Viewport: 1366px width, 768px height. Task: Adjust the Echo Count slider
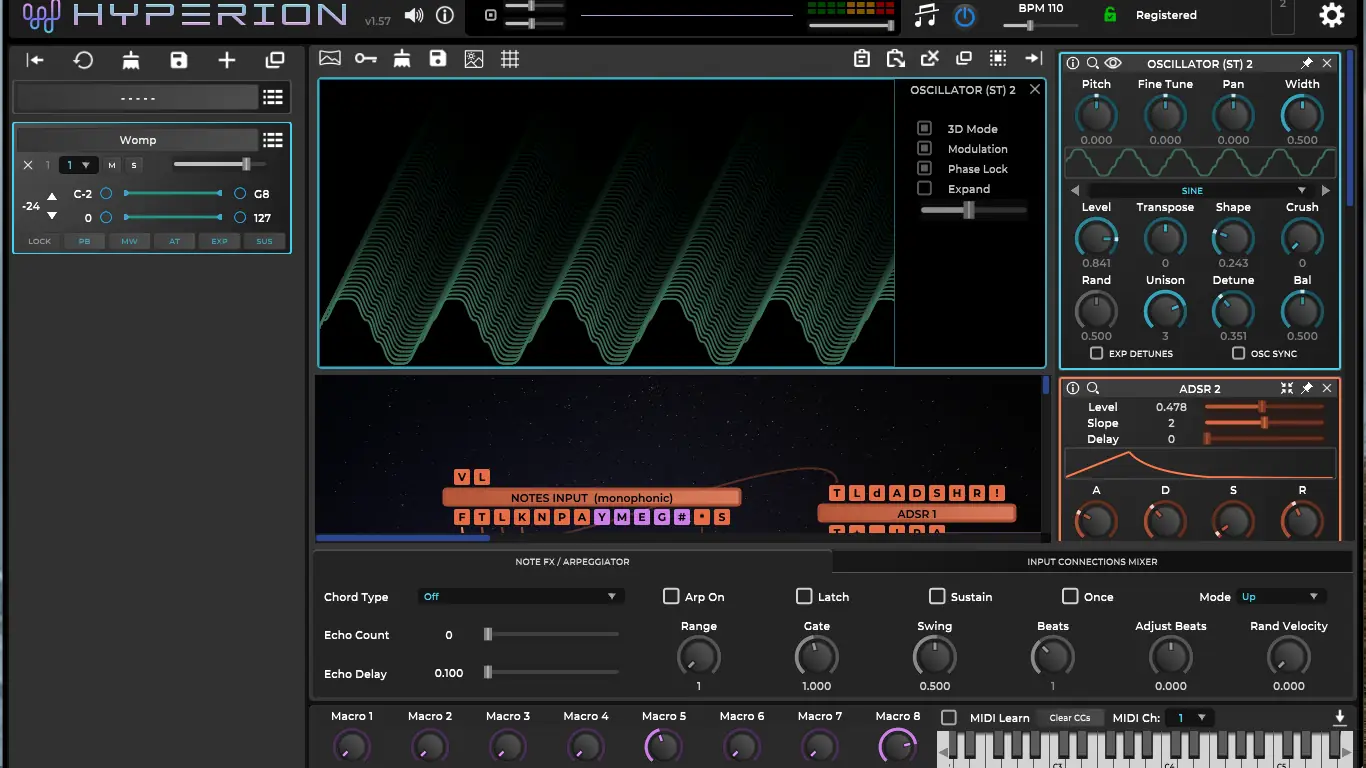coord(488,635)
